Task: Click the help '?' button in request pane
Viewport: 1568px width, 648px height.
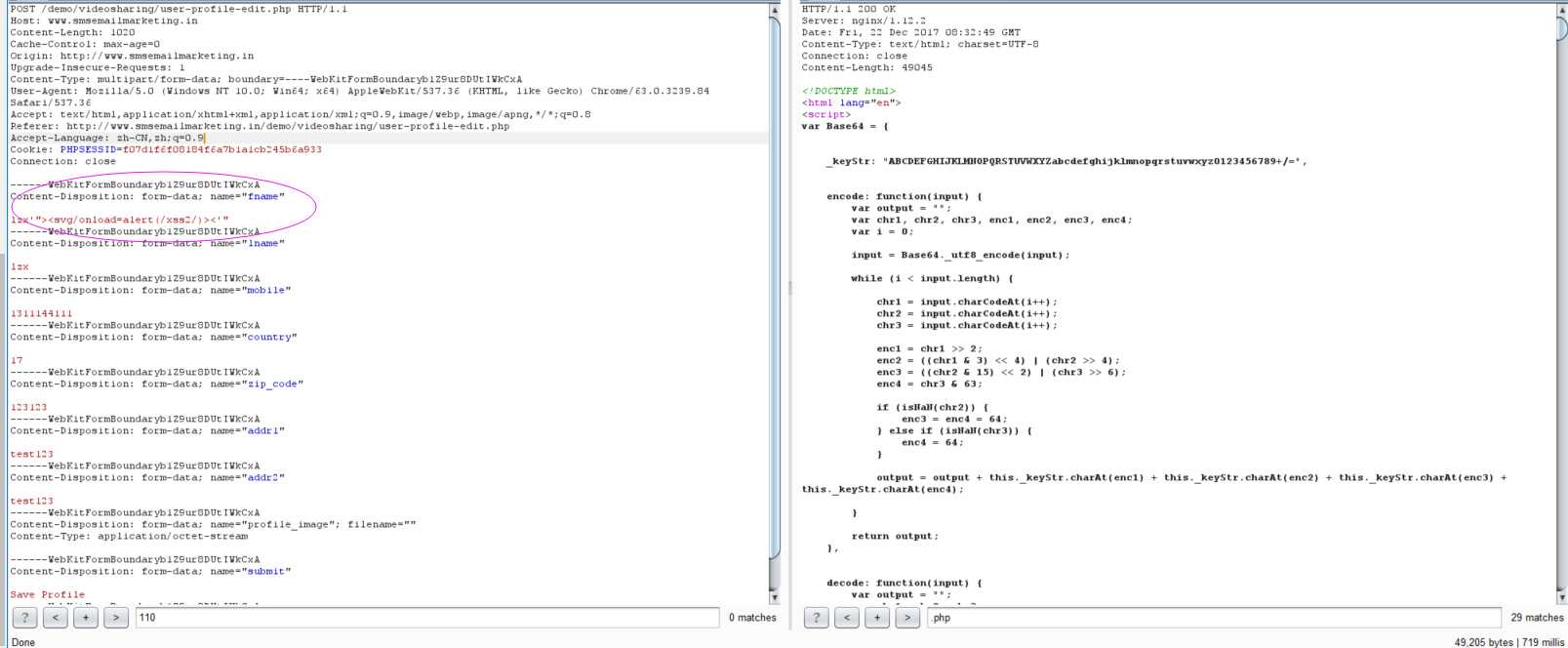Action: tap(24, 618)
